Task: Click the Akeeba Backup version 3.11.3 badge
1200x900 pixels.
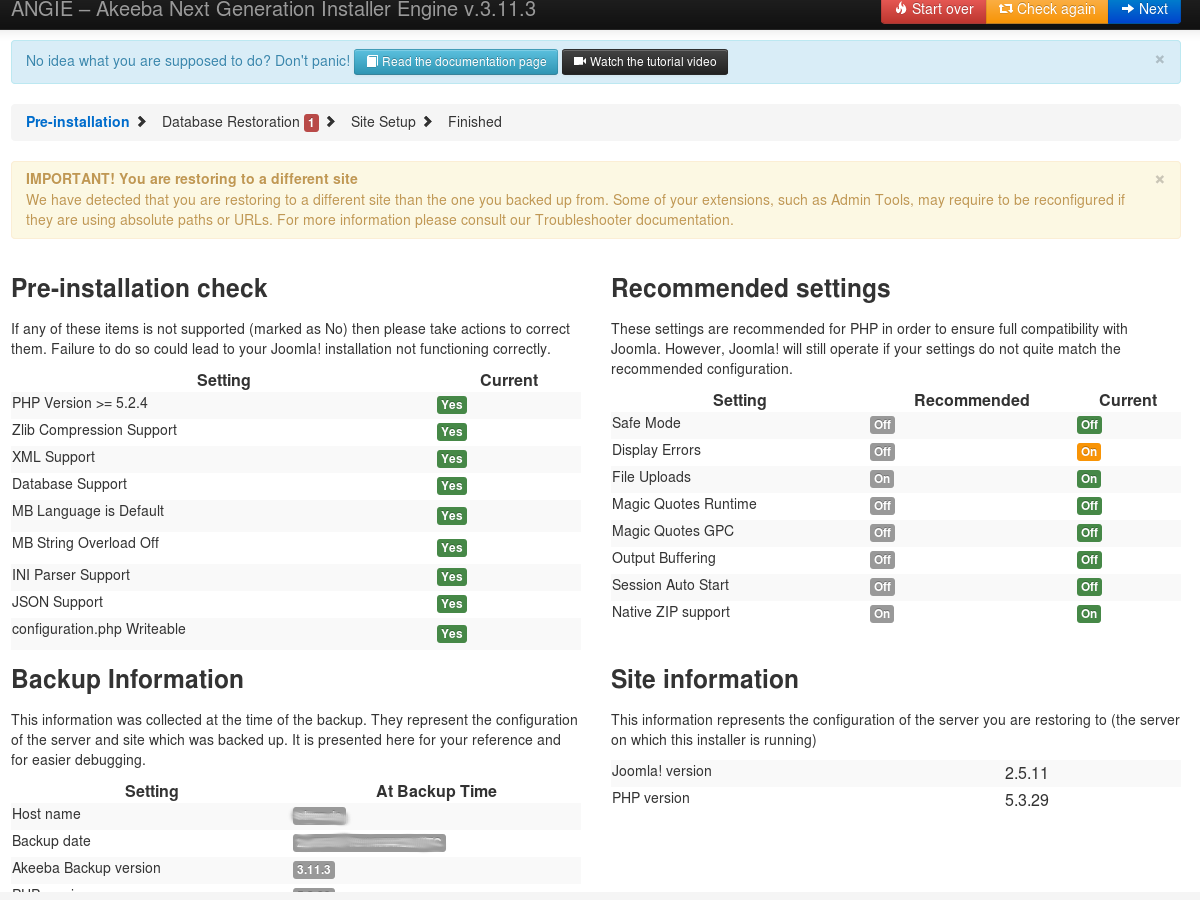Action: [x=314, y=870]
